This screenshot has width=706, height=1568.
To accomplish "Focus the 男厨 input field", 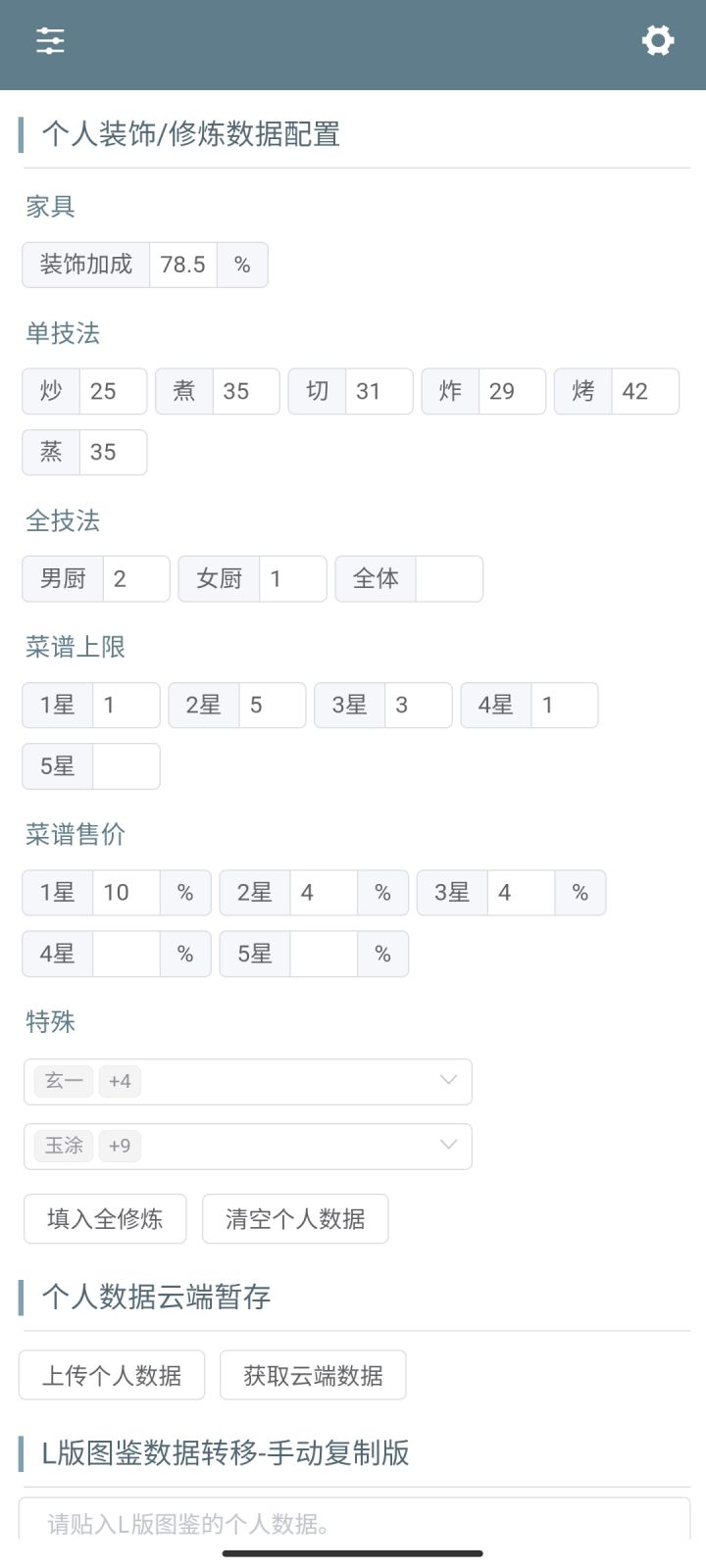I will pyautogui.click(x=136, y=579).
